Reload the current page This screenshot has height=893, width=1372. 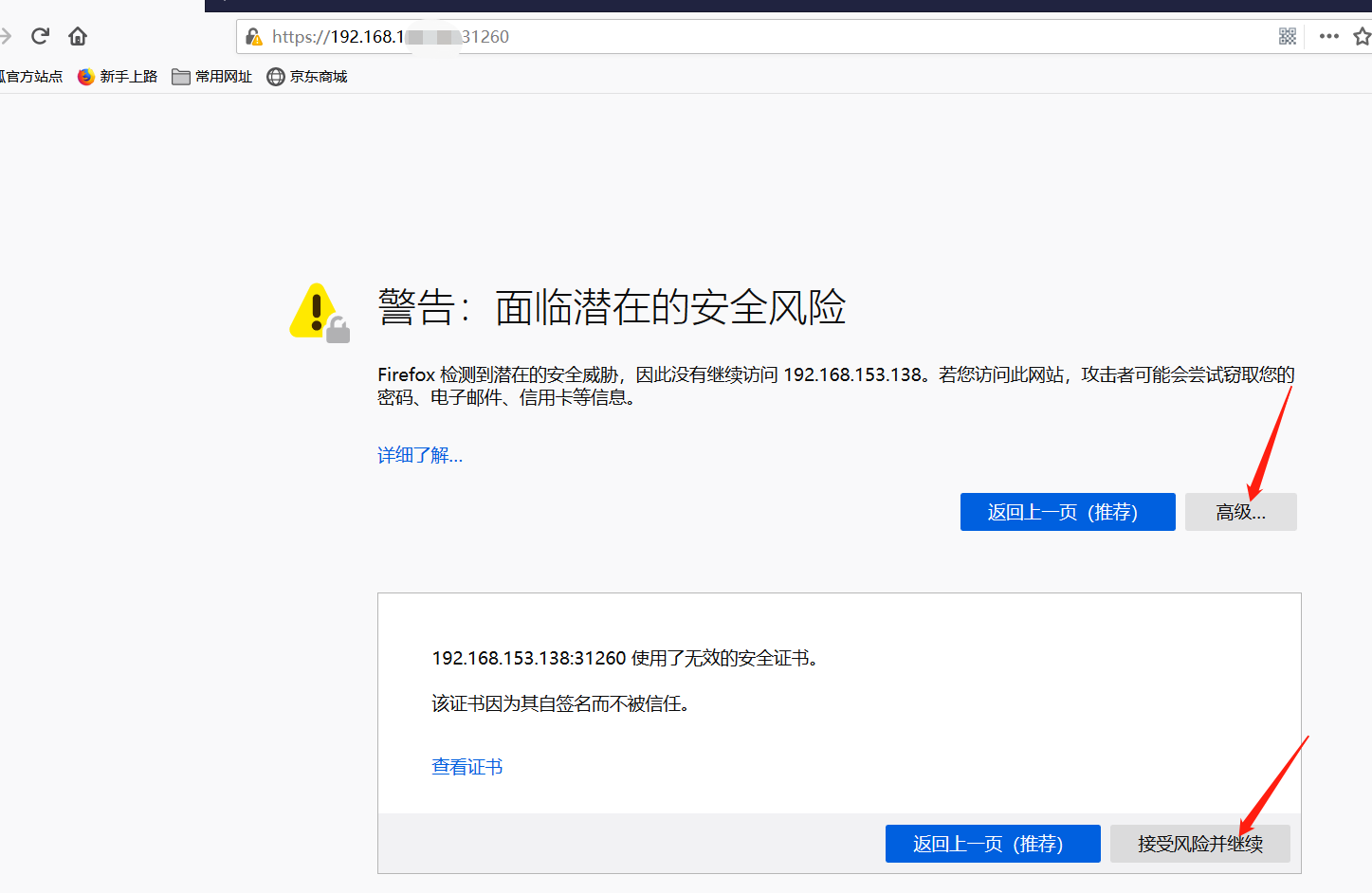(40, 36)
